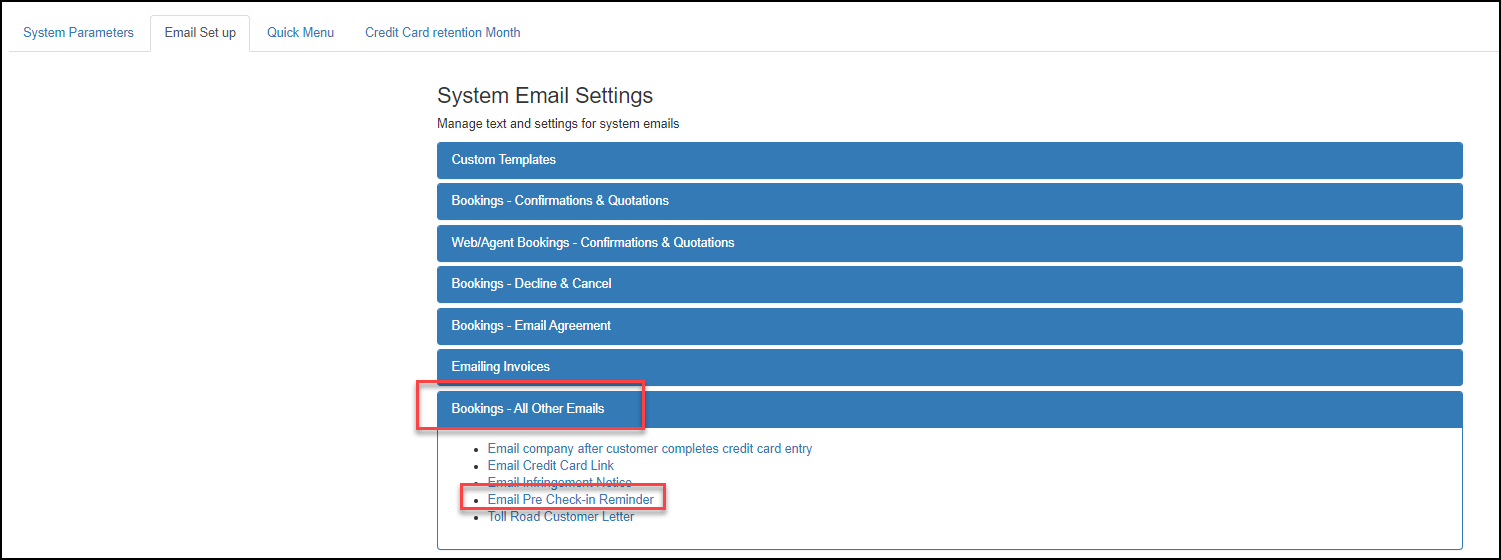The image size is (1501, 560).
Task: Open the Toll Road Customer Letter link
Action: 561,517
